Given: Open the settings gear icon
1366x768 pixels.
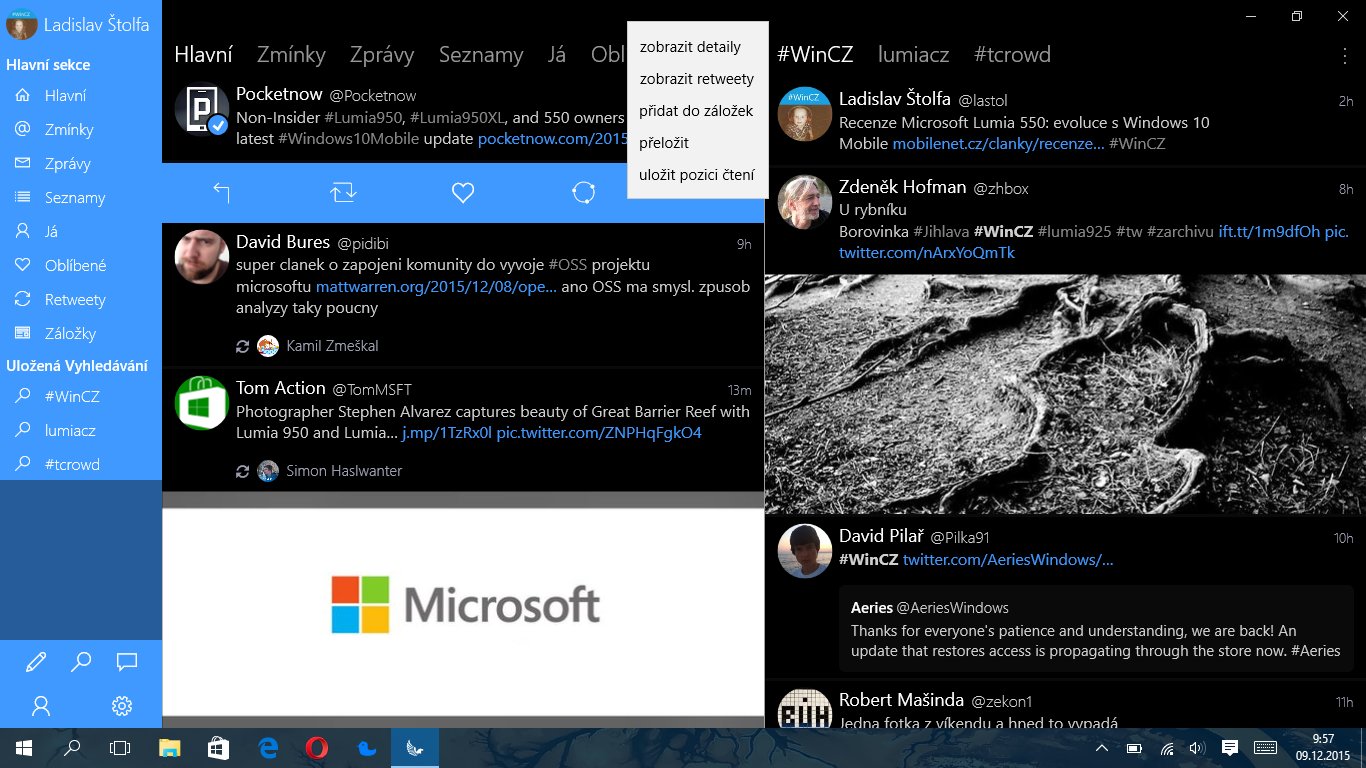Looking at the screenshot, I should (122, 706).
